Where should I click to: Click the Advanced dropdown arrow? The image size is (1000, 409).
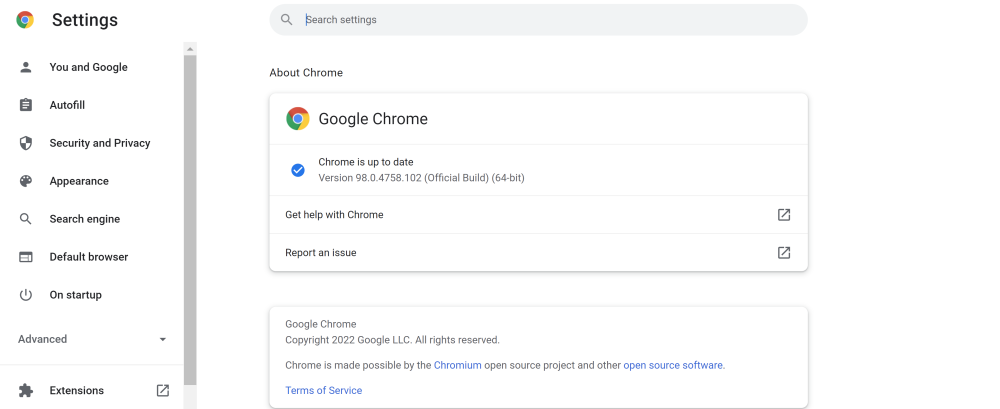pos(163,340)
